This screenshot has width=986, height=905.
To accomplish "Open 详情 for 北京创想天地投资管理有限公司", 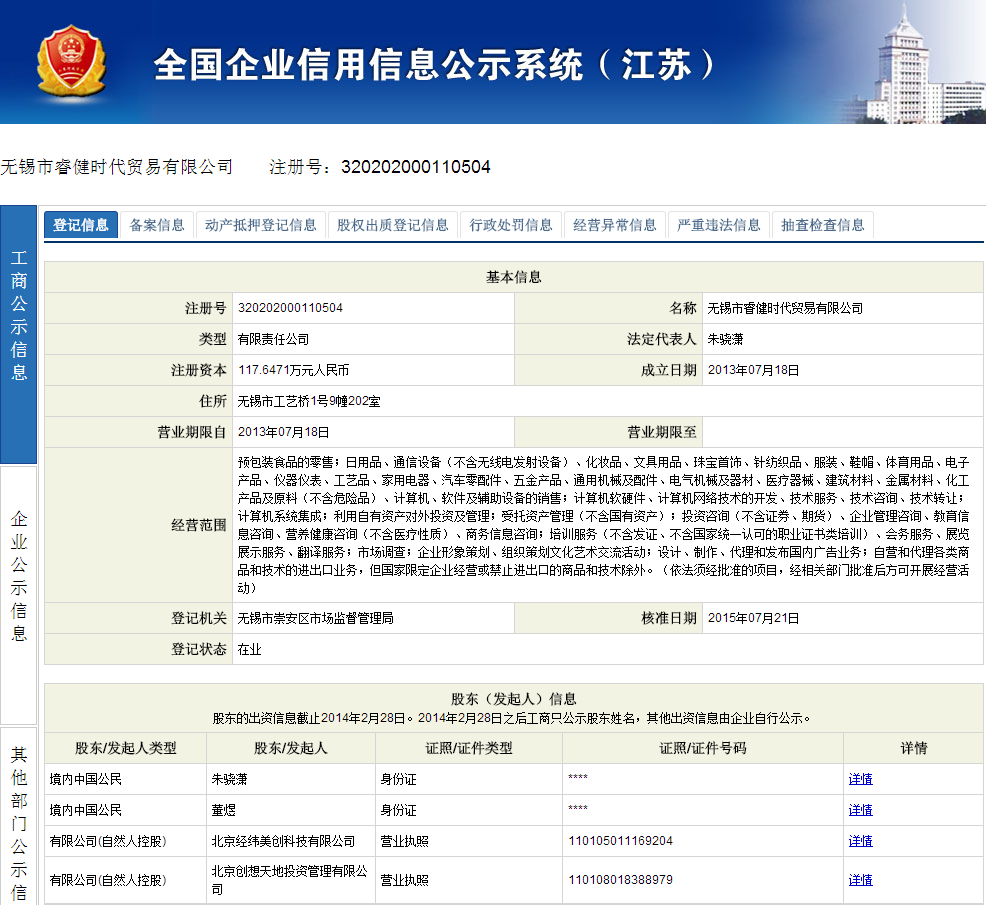I will 861,880.
